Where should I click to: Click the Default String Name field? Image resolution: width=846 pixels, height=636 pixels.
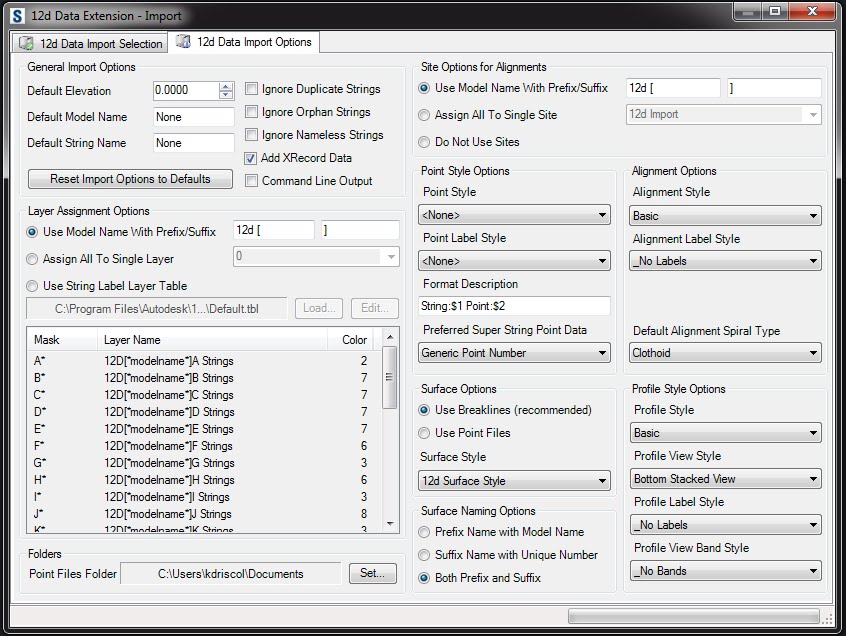tap(194, 143)
